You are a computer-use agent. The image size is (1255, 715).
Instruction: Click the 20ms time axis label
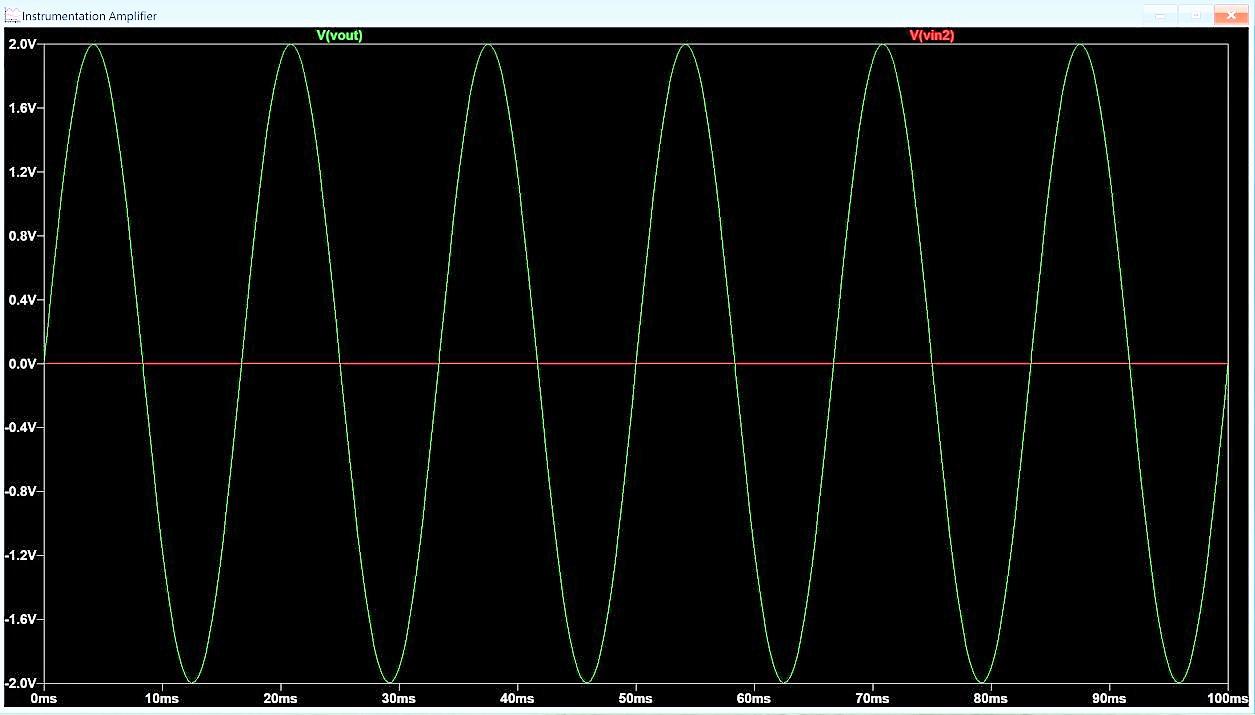[x=280, y=698]
